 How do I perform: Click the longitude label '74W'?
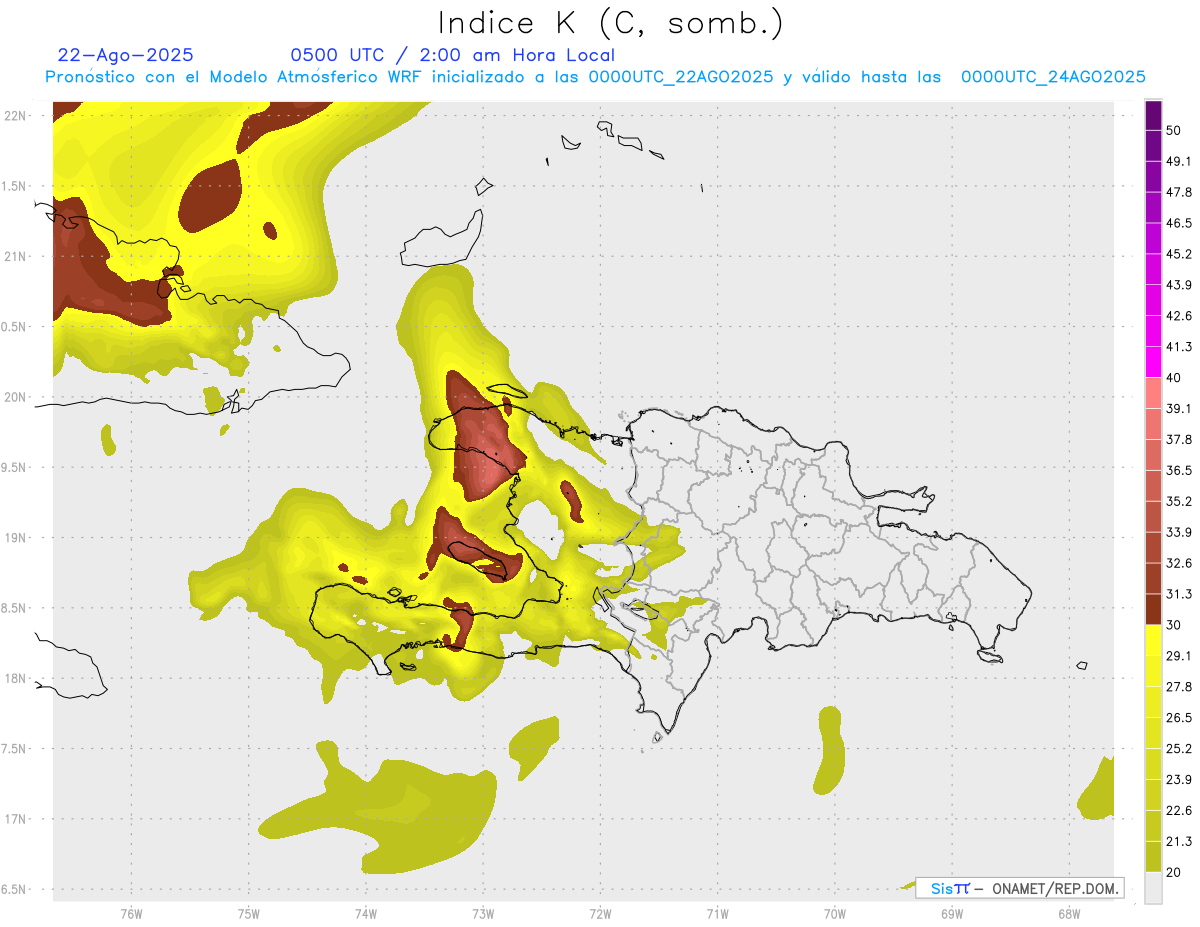point(366,913)
